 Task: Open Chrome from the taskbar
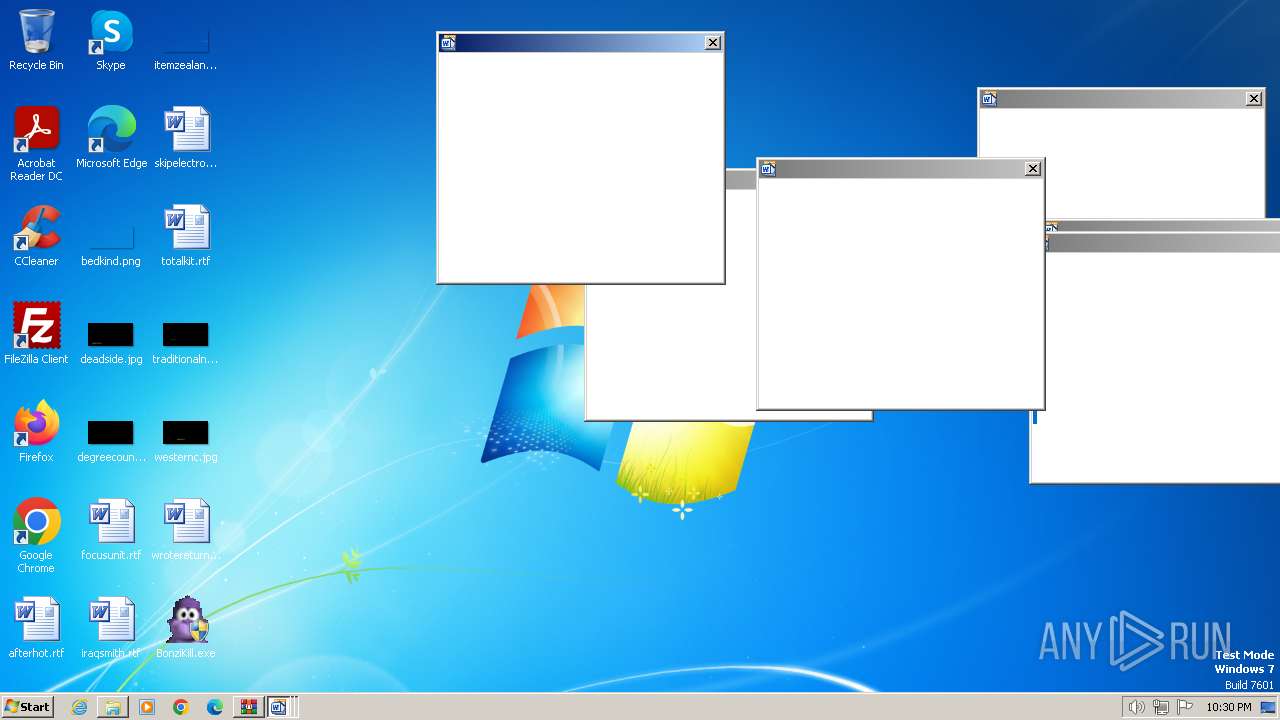pyautogui.click(x=181, y=707)
